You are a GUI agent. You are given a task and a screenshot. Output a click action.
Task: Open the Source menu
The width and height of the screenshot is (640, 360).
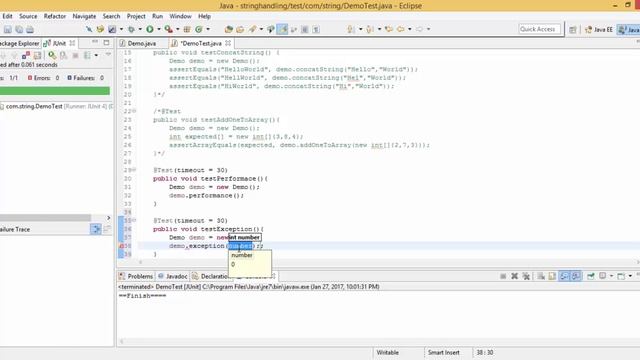pos(28,16)
